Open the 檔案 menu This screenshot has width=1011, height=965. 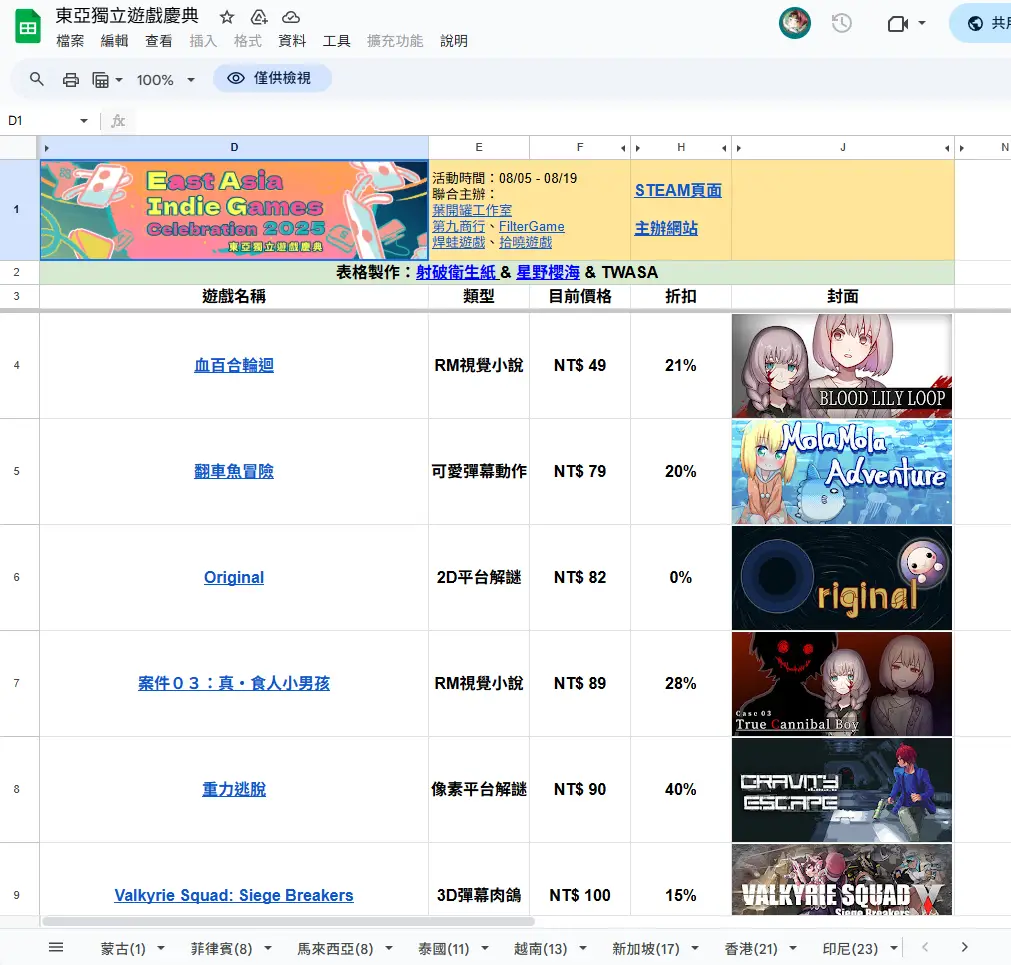pyautogui.click(x=70, y=41)
